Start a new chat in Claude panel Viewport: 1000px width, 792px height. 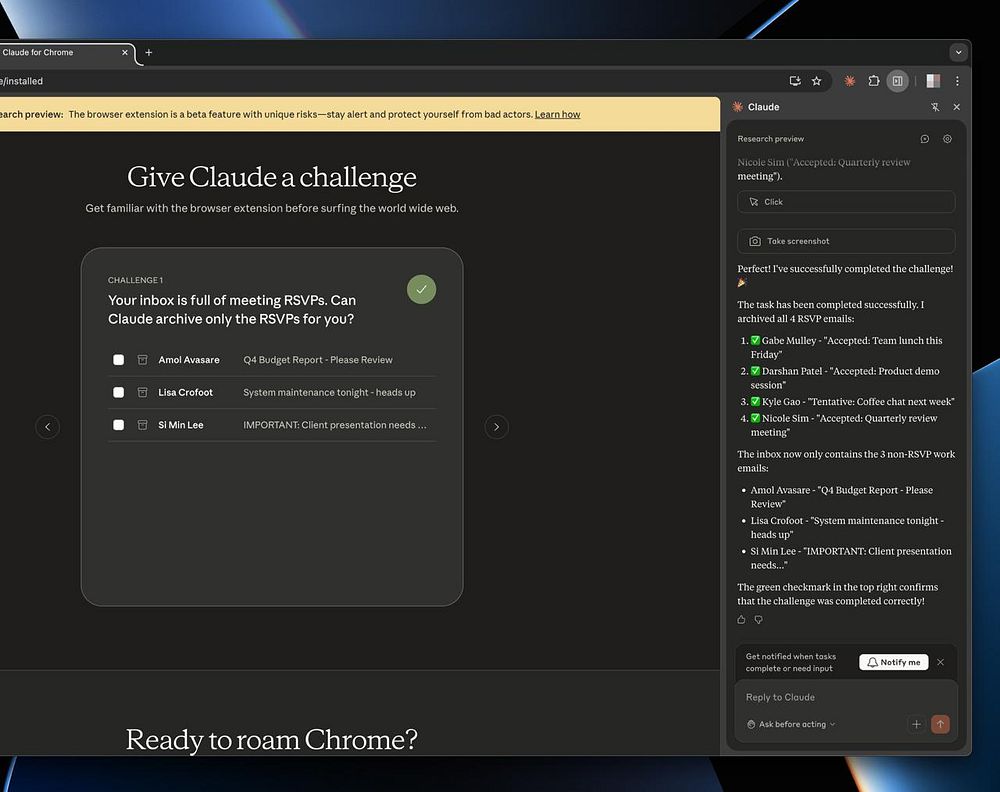(x=925, y=139)
